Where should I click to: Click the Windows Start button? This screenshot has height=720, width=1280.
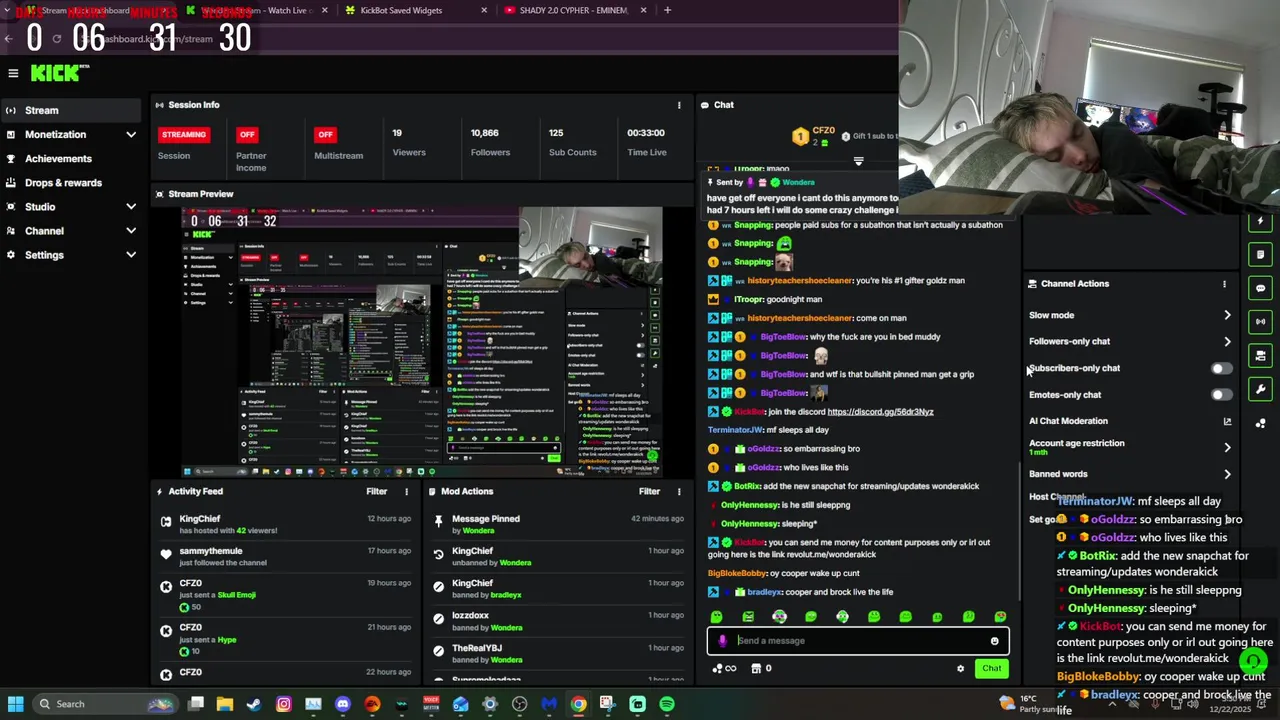15,704
